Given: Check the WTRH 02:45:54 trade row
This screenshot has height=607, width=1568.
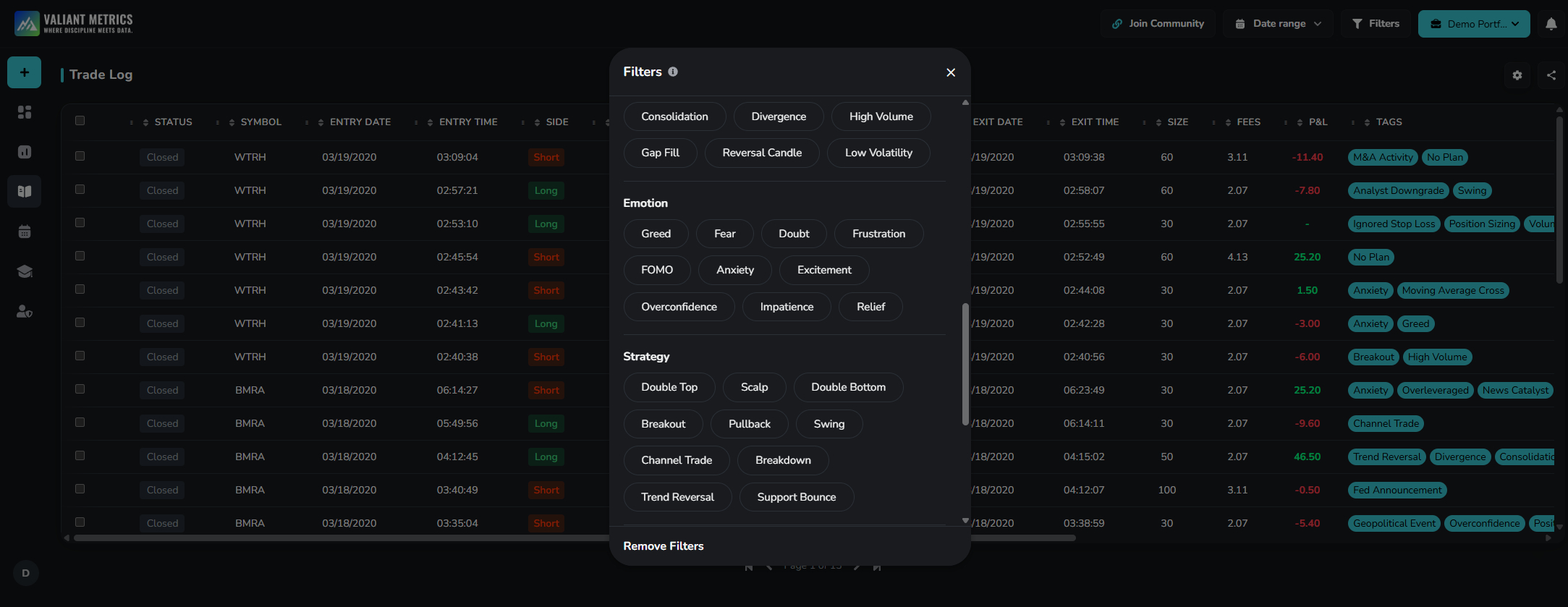Looking at the screenshot, I should pyautogui.click(x=80, y=256).
